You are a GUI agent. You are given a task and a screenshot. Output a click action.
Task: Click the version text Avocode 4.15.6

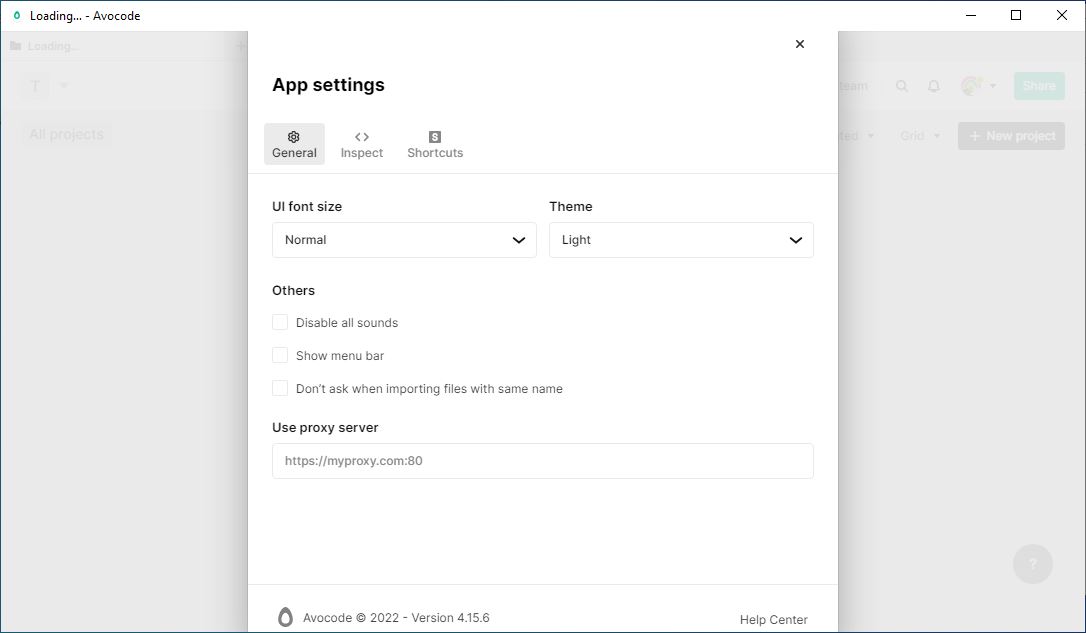(396, 618)
